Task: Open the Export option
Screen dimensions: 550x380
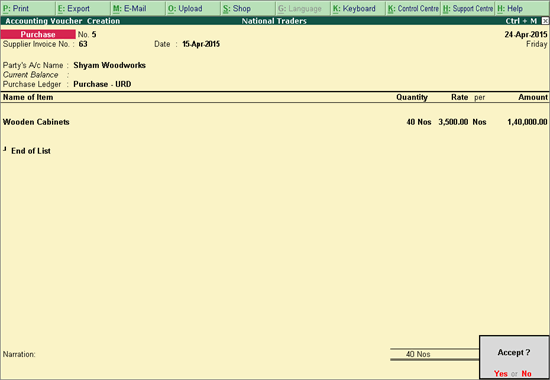Action: [83, 8]
